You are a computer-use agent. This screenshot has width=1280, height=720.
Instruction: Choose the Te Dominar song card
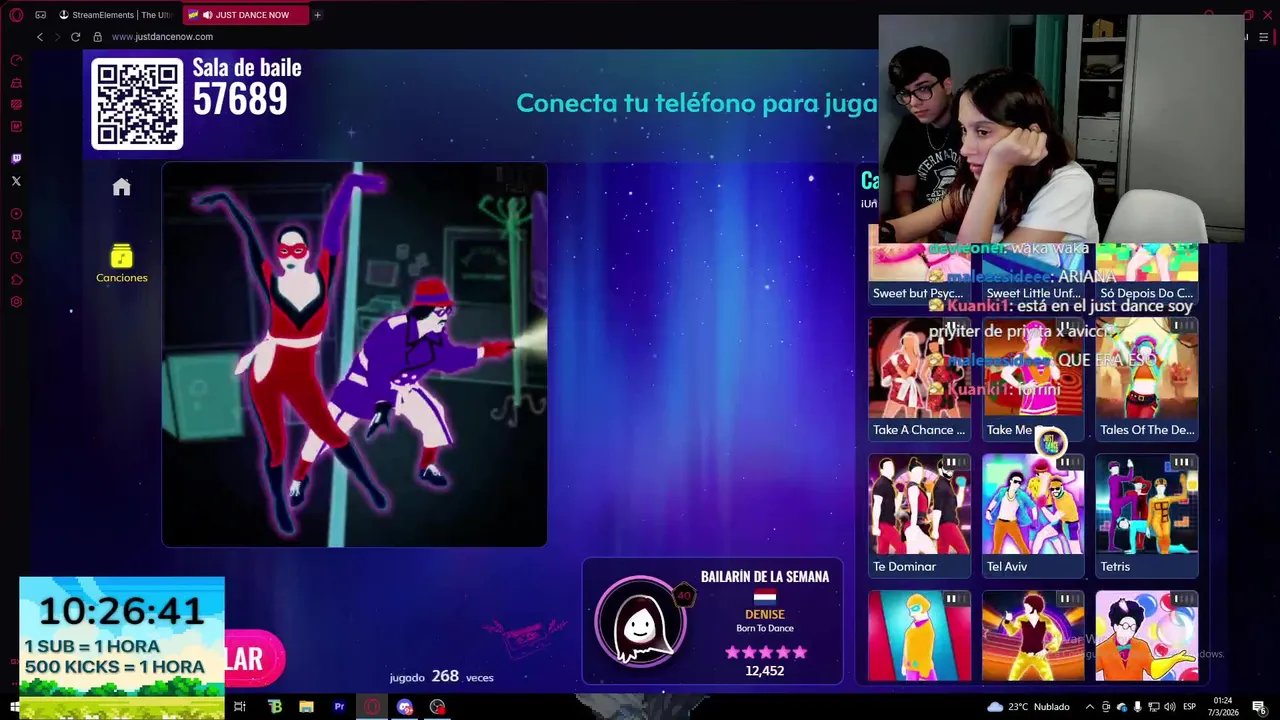coord(919,516)
